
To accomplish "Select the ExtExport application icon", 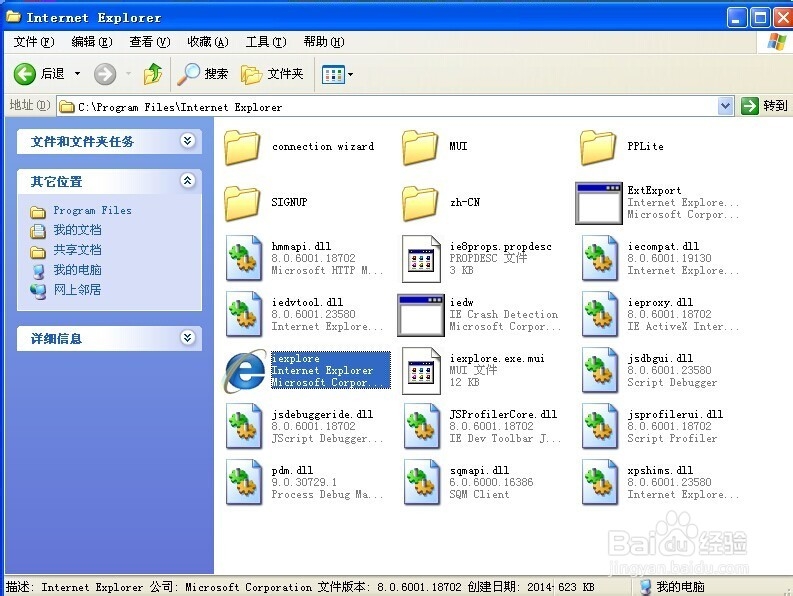I will [x=599, y=203].
